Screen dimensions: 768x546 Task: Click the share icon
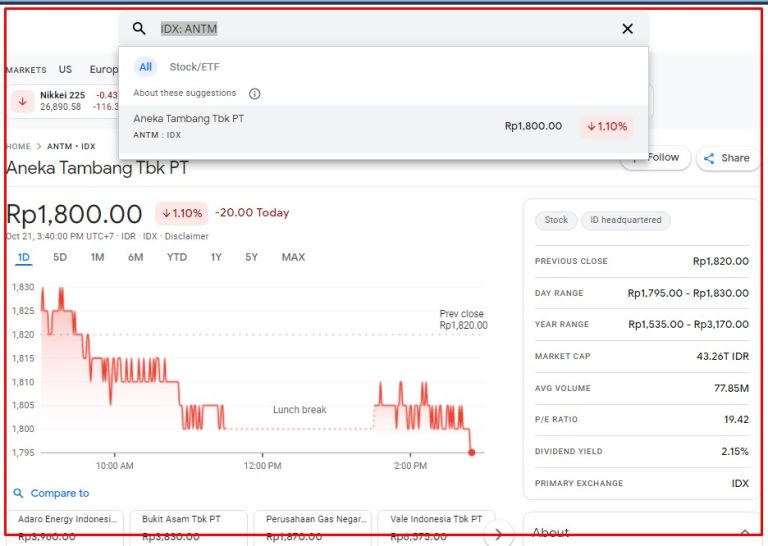tap(709, 158)
